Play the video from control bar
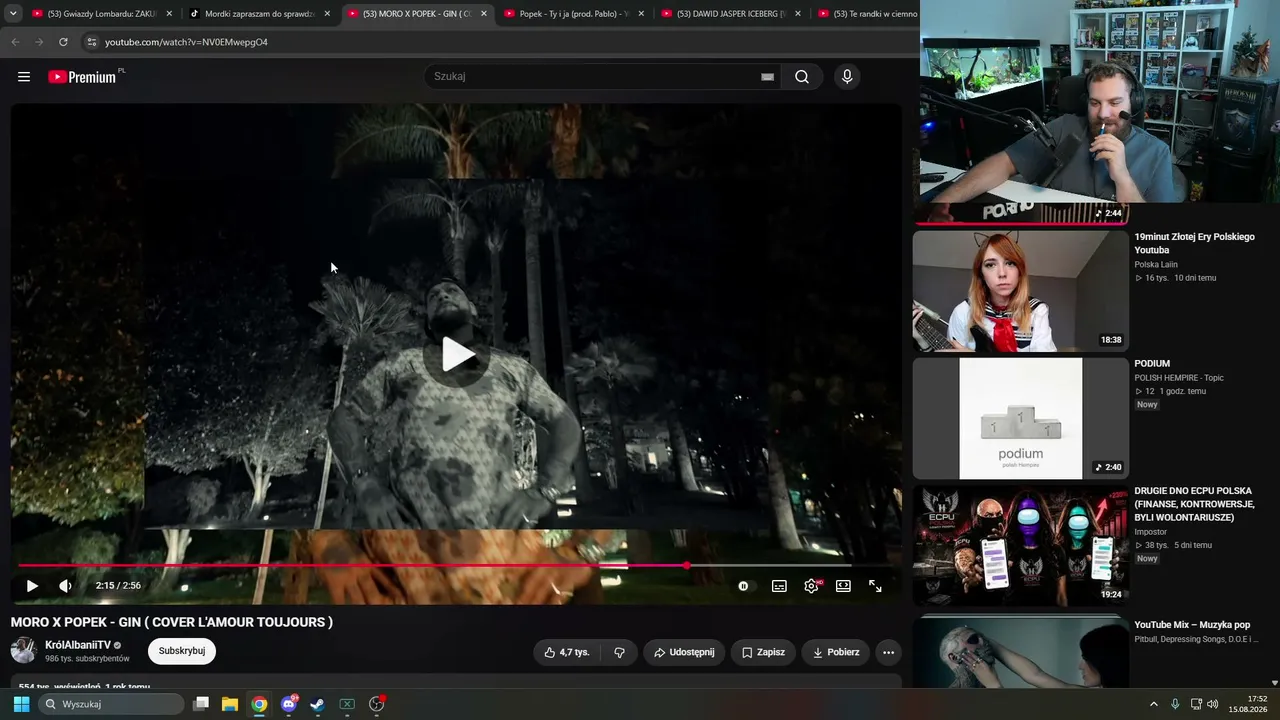The image size is (1280, 720). click(x=32, y=586)
